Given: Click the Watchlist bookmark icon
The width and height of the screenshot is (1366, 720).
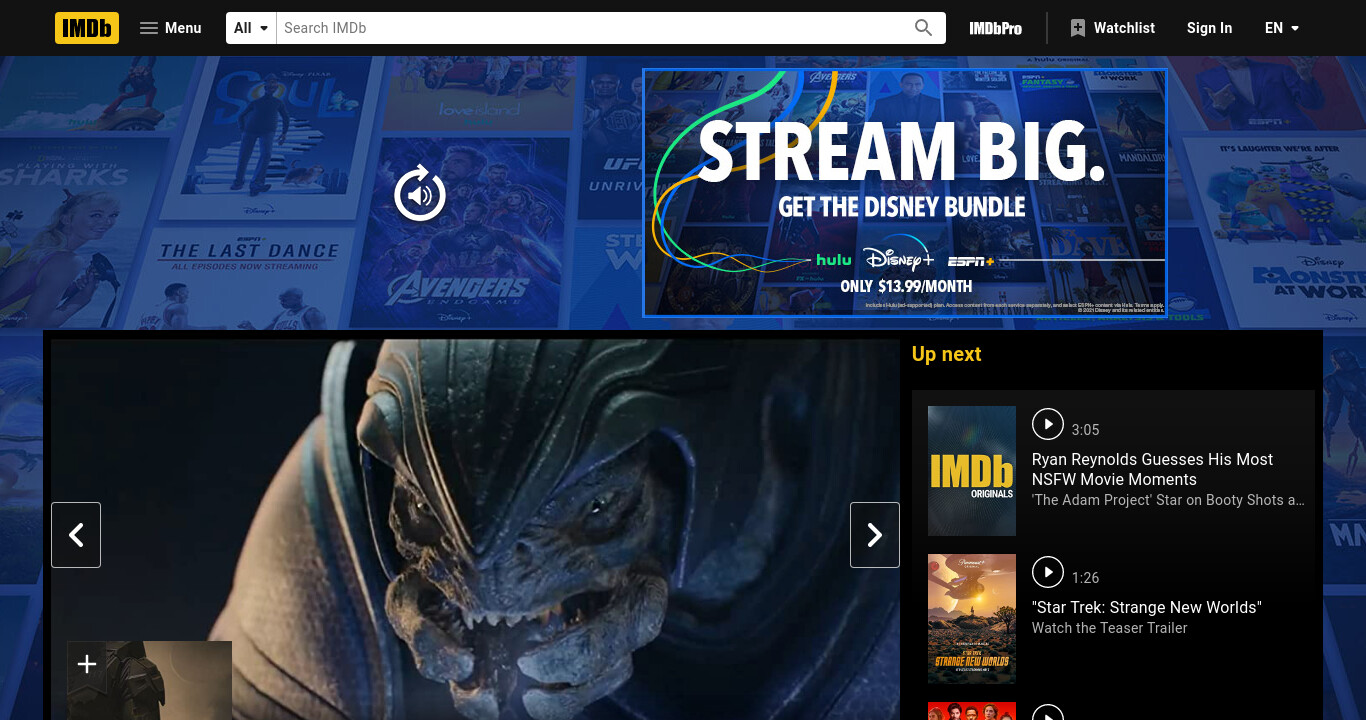Looking at the screenshot, I should (x=1077, y=28).
